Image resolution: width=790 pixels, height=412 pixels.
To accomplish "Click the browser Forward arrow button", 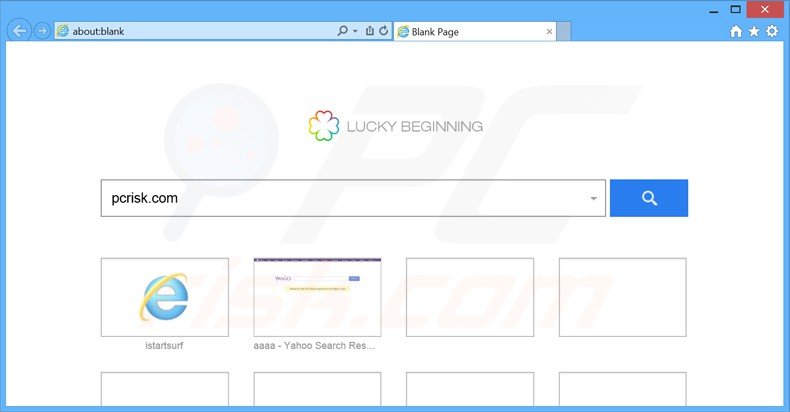I will 42,31.
